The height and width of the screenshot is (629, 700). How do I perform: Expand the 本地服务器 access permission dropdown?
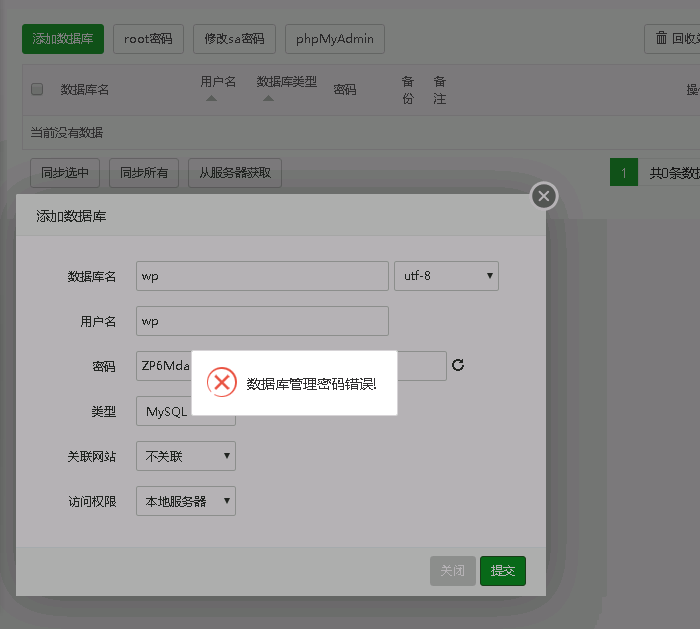(x=186, y=501)
